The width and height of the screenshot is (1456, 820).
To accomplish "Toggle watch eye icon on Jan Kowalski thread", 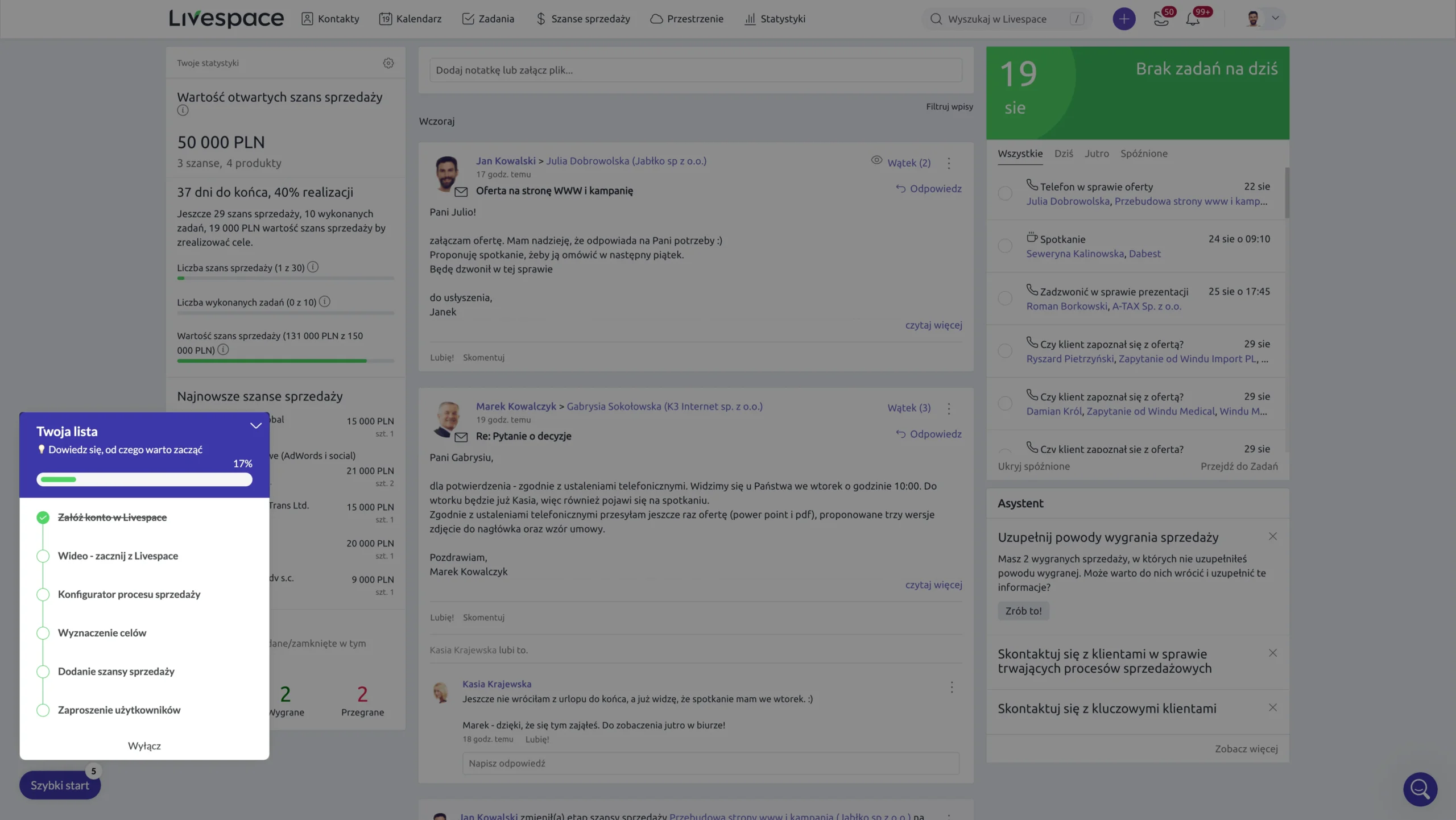I will (x=876, y=160).
